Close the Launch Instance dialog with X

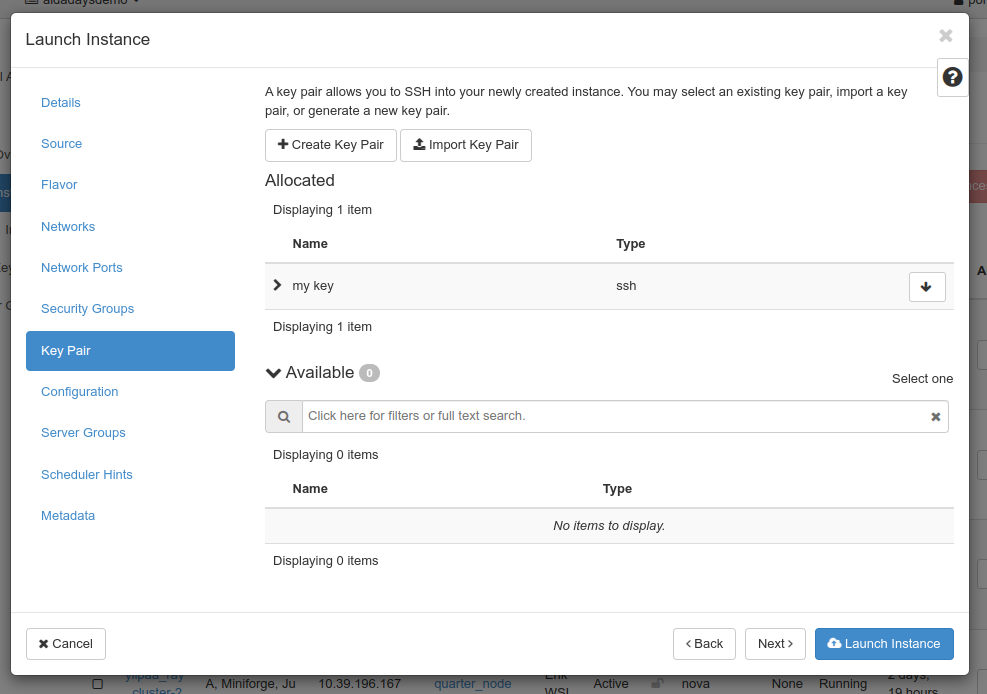[x=945, y=36]
